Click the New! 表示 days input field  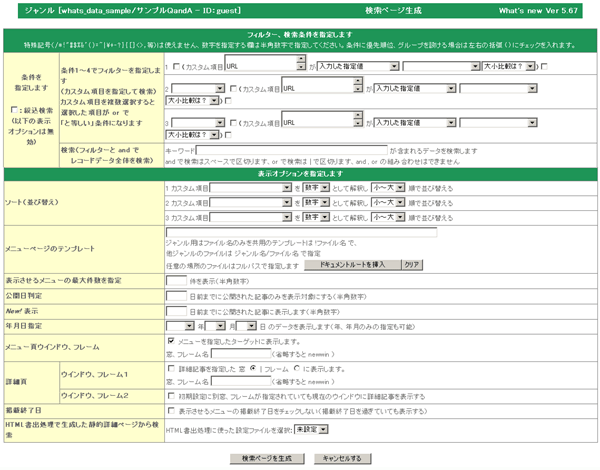(176, 312)
